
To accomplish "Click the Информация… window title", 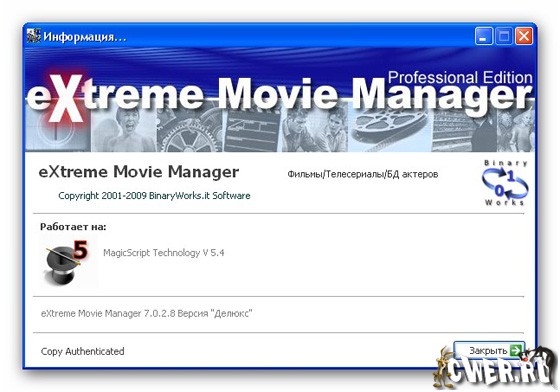I will (85, 37).
